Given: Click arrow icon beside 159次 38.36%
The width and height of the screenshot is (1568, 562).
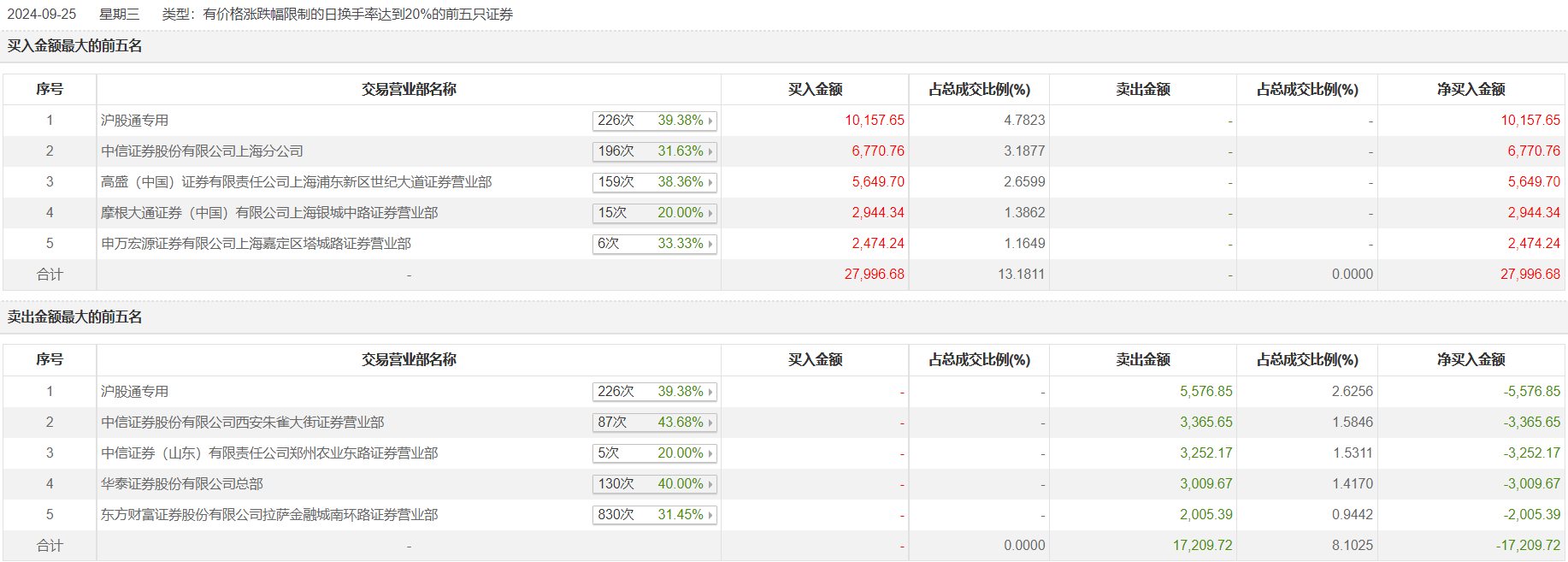Looking at the screenshot, I should coord(710,182).
